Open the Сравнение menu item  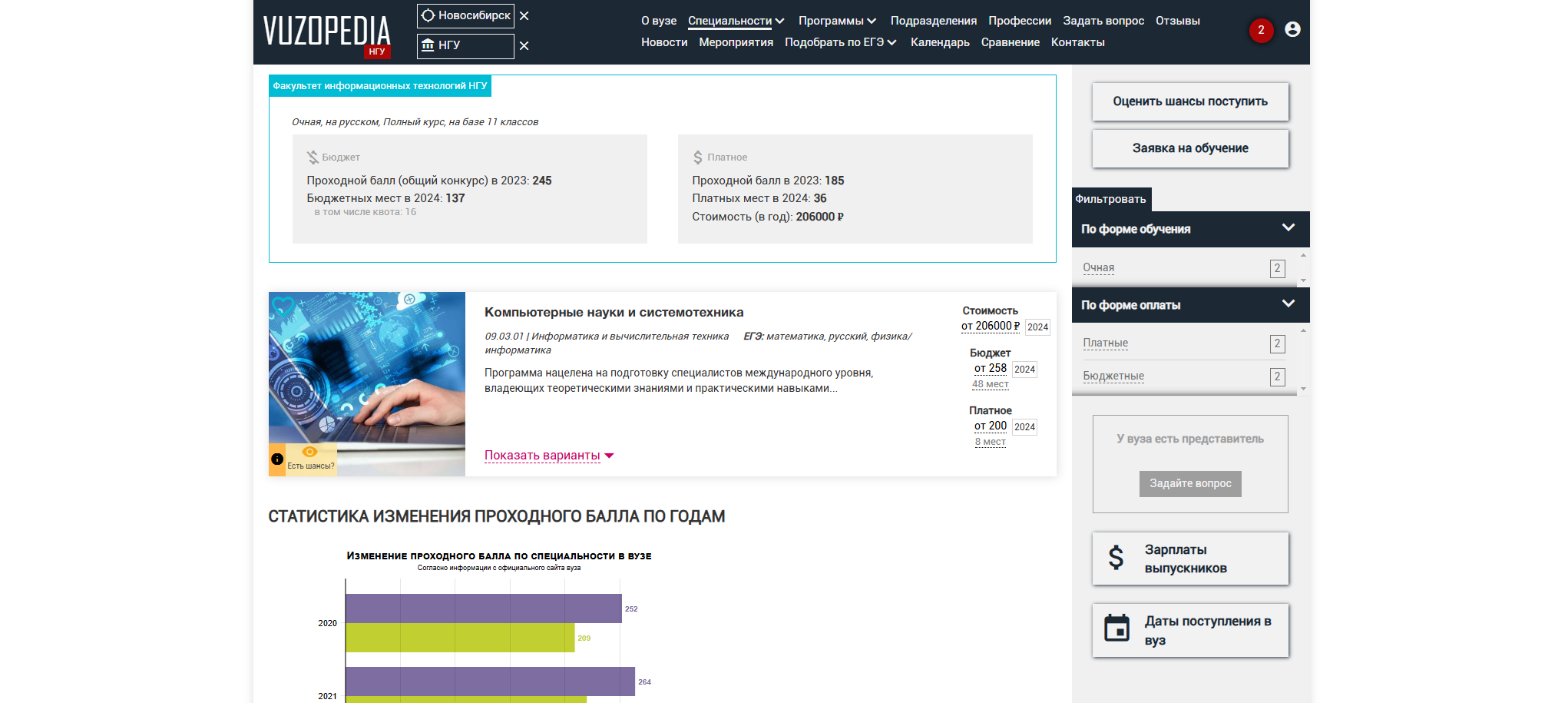click(x=1010, y=42)
